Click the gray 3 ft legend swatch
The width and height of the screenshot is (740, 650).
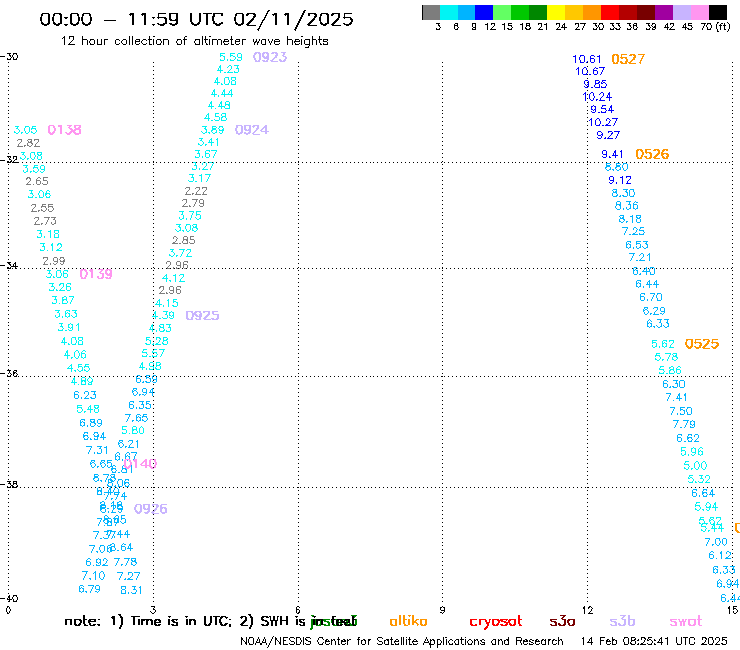pyautogui.click(x=431, y=12)
